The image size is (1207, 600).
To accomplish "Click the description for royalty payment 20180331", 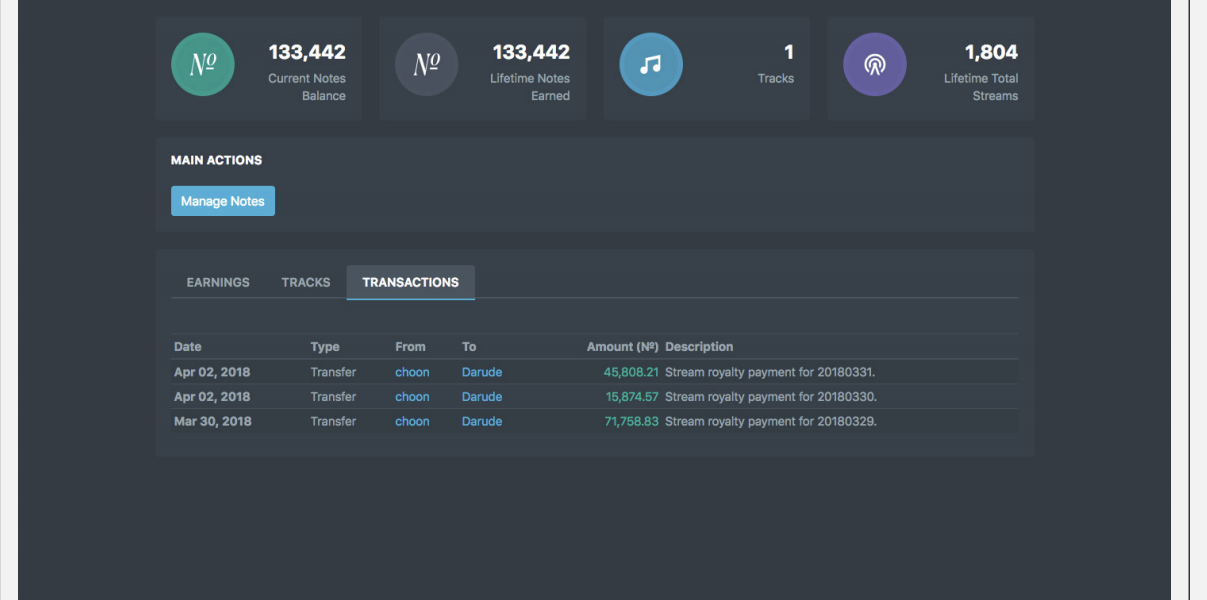I will click(770, 372).
